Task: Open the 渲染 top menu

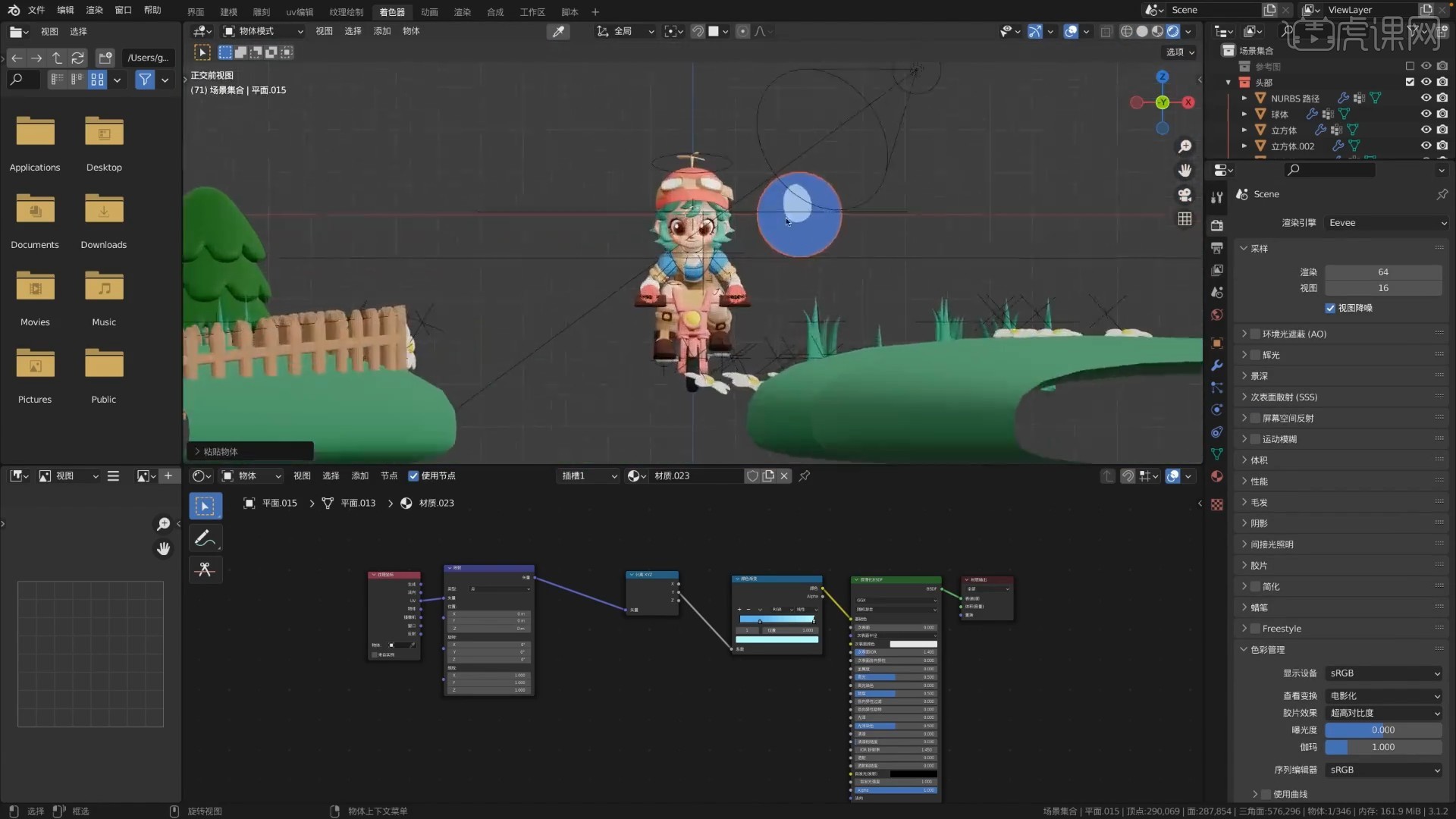Action: click(94, 10)
